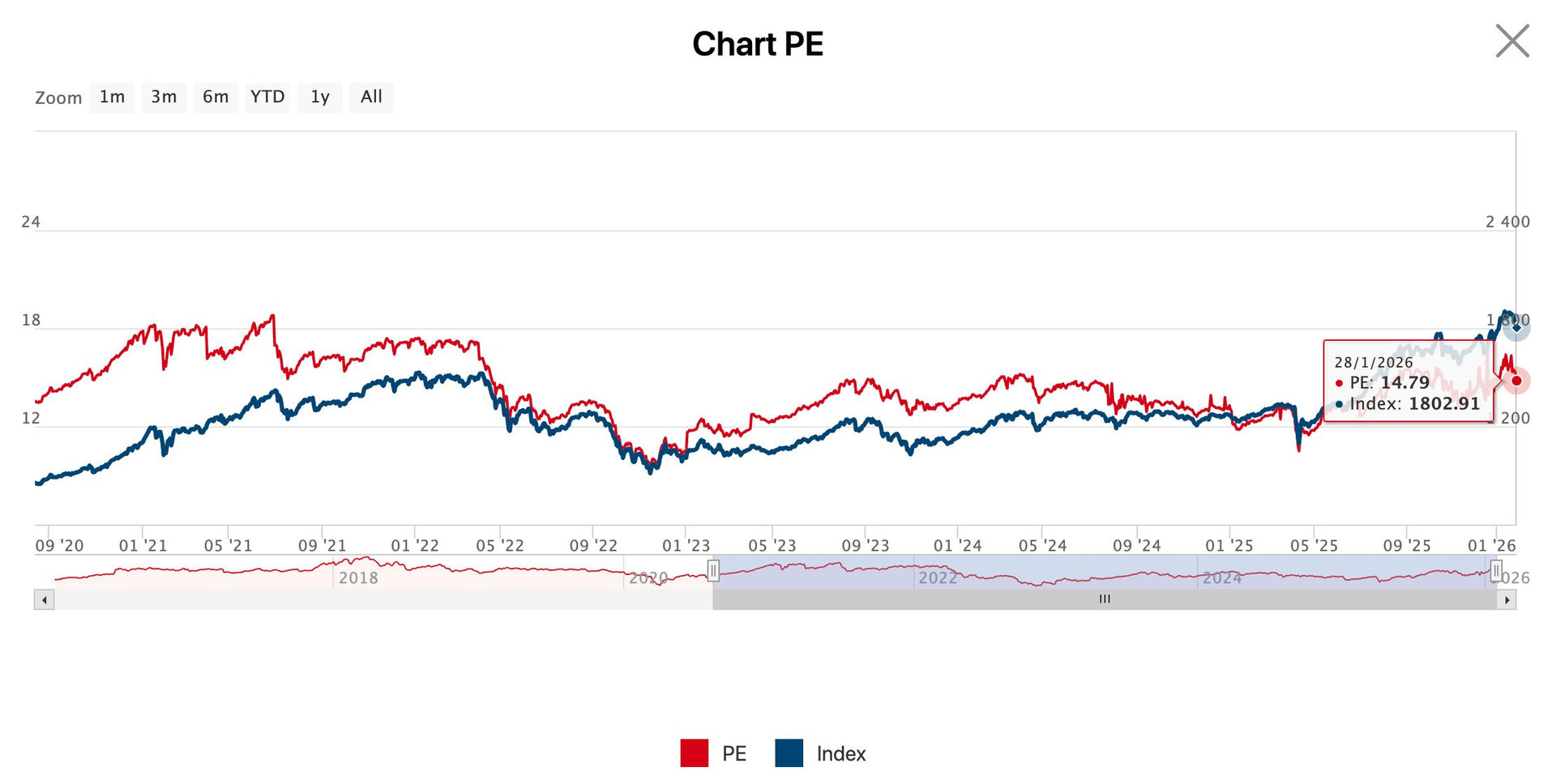This screenshot has height=784, width=1556.
Task: Click the blue Index legend swatch
Action: [789, 753]
